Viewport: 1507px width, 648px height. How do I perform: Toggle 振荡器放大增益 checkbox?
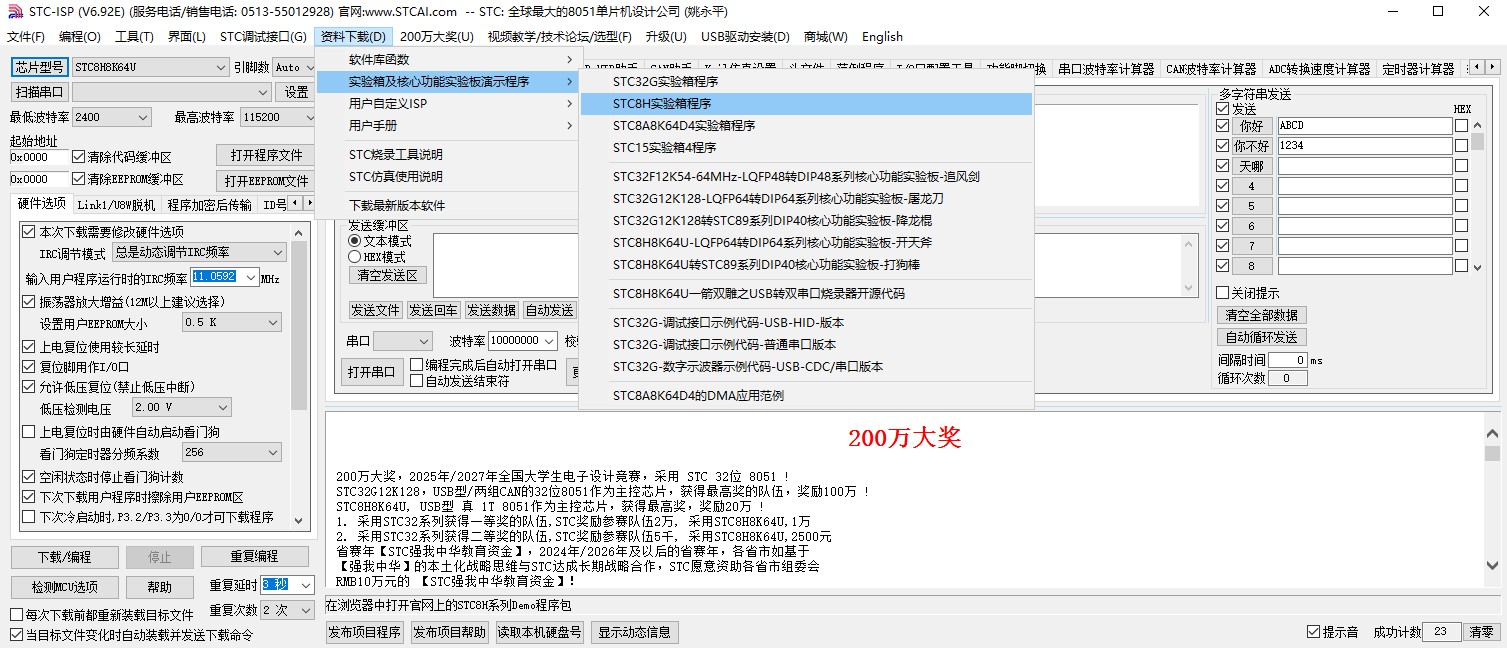pyautogui.click(x=28, y=301)
